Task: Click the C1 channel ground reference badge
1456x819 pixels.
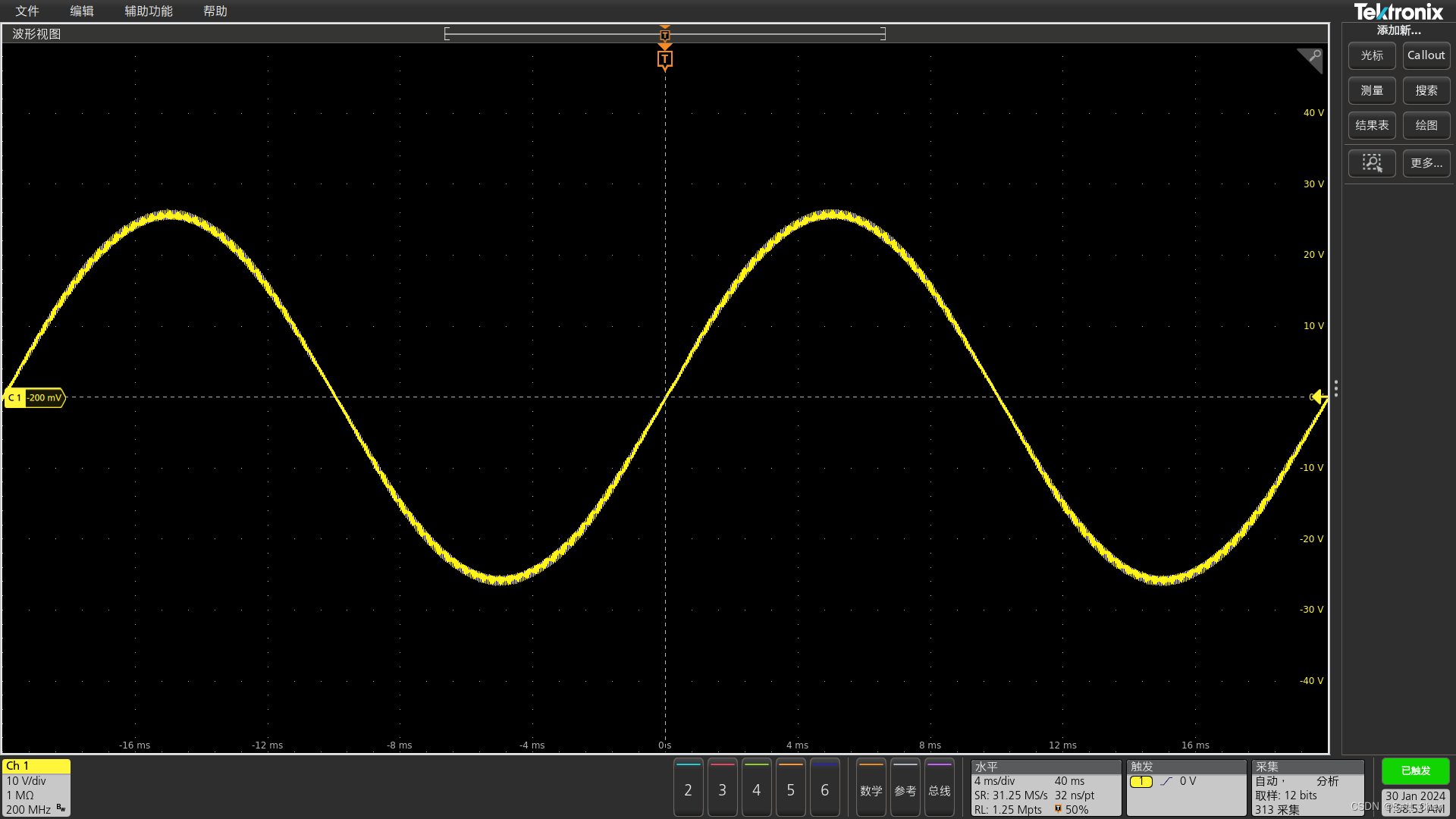Action: tap(34, 397)
